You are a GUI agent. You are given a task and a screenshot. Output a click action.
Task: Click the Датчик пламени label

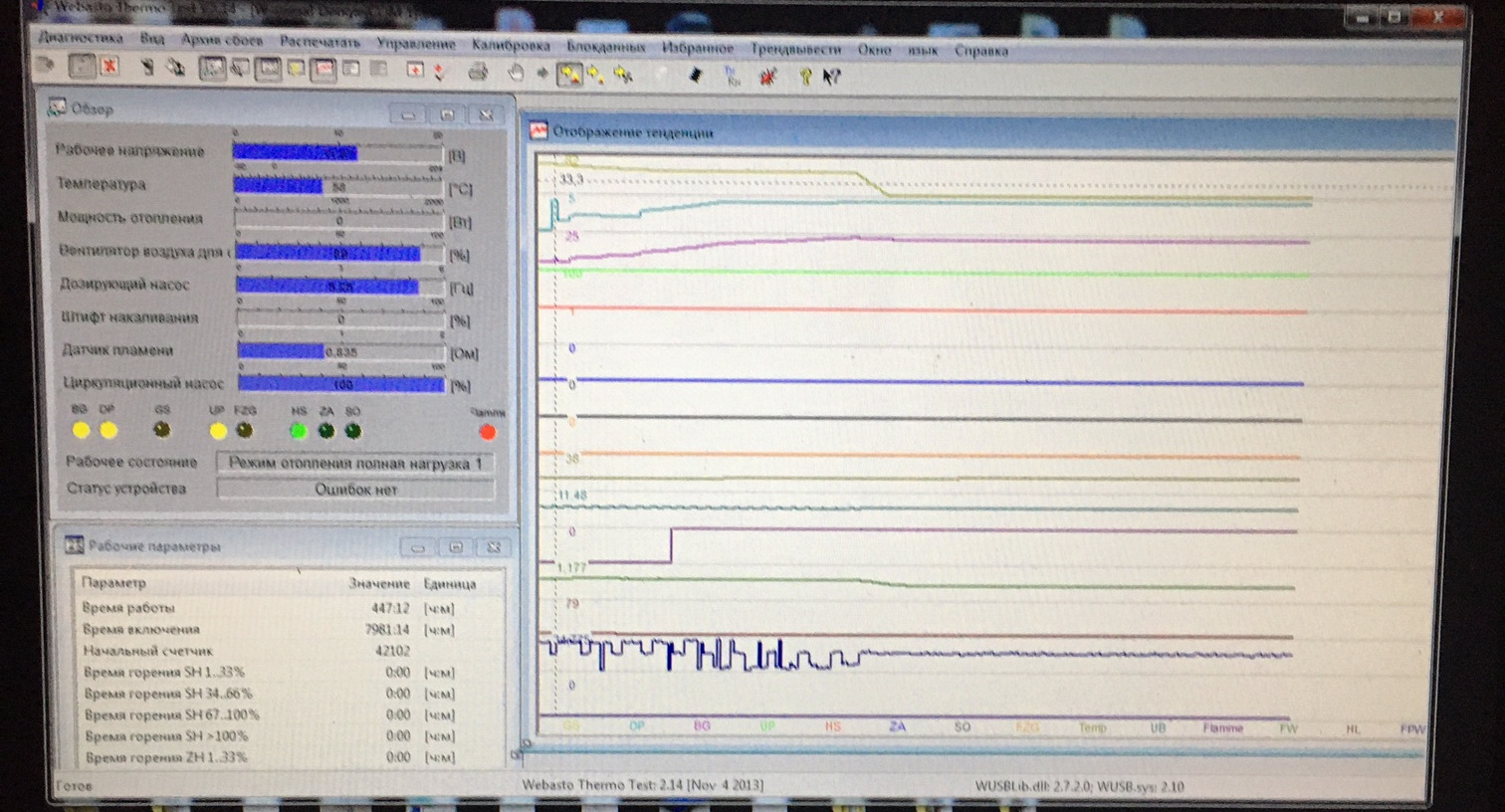117,350
